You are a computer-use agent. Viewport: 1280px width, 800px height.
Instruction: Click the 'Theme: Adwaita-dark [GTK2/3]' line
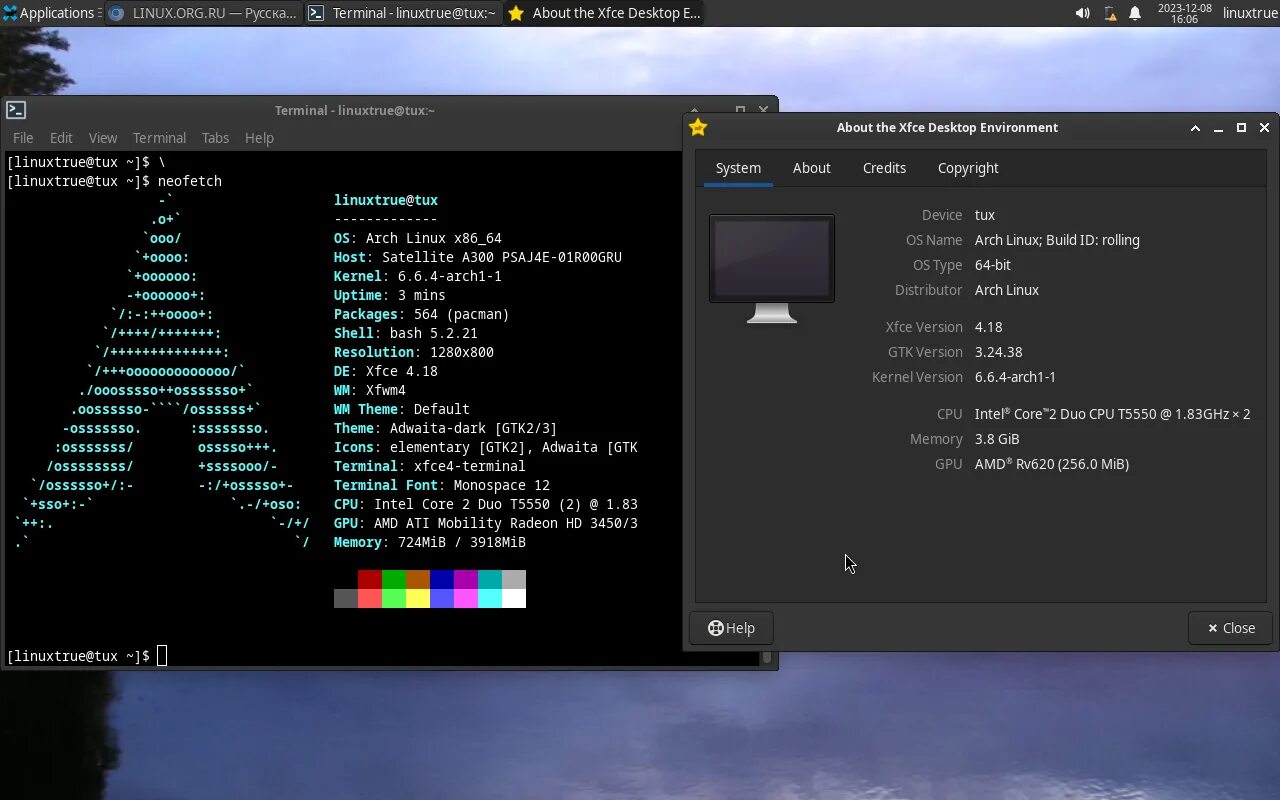tap(446, 428)
